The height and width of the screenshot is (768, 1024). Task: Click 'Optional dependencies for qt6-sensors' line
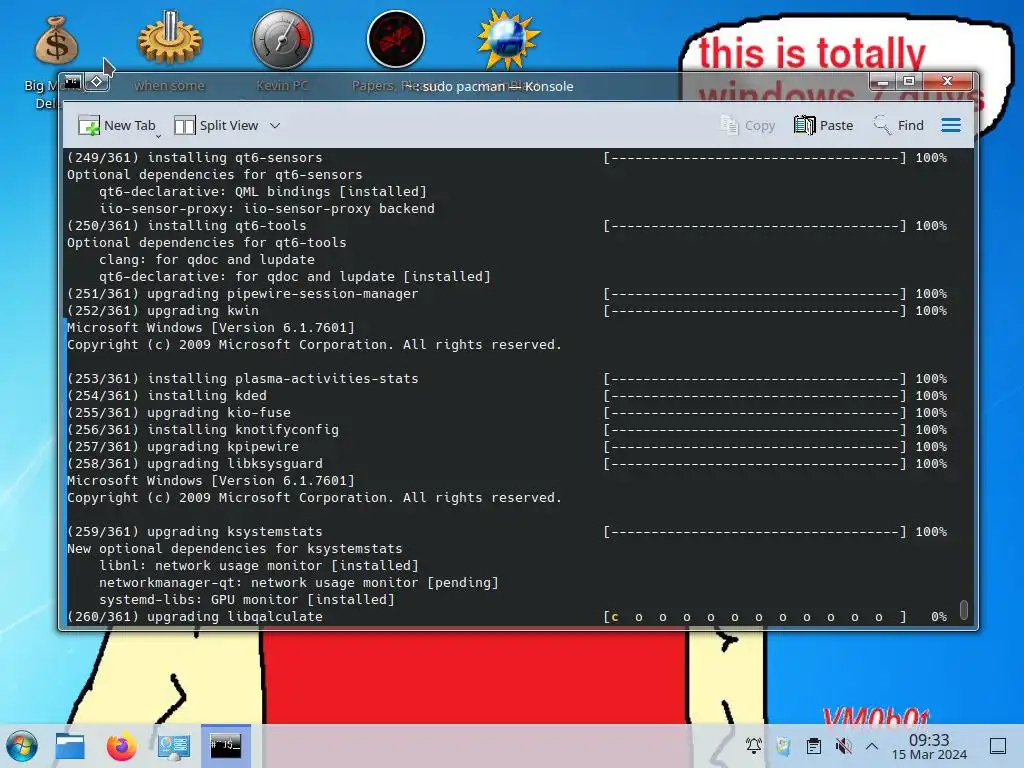(215, 175)
